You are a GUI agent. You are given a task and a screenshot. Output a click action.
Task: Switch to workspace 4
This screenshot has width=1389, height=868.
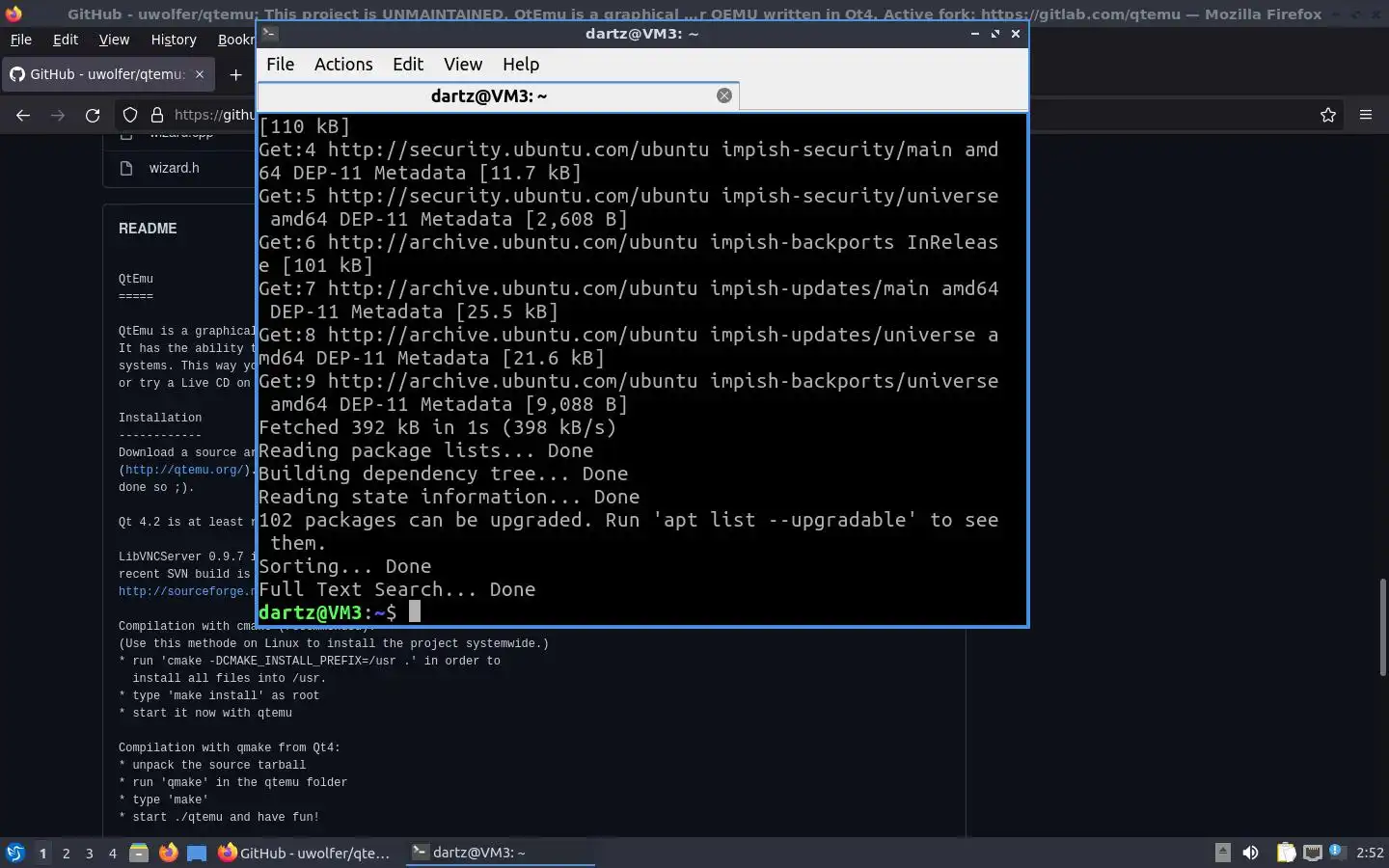click(x=112, y=853)
